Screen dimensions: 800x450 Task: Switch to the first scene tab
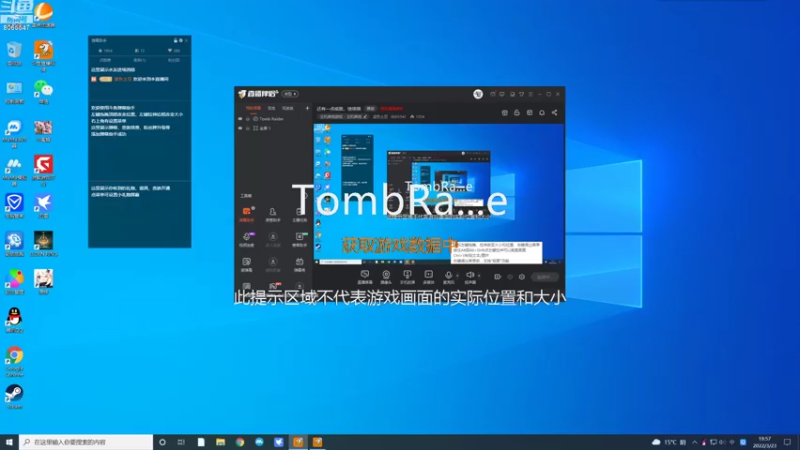[253, 108]
